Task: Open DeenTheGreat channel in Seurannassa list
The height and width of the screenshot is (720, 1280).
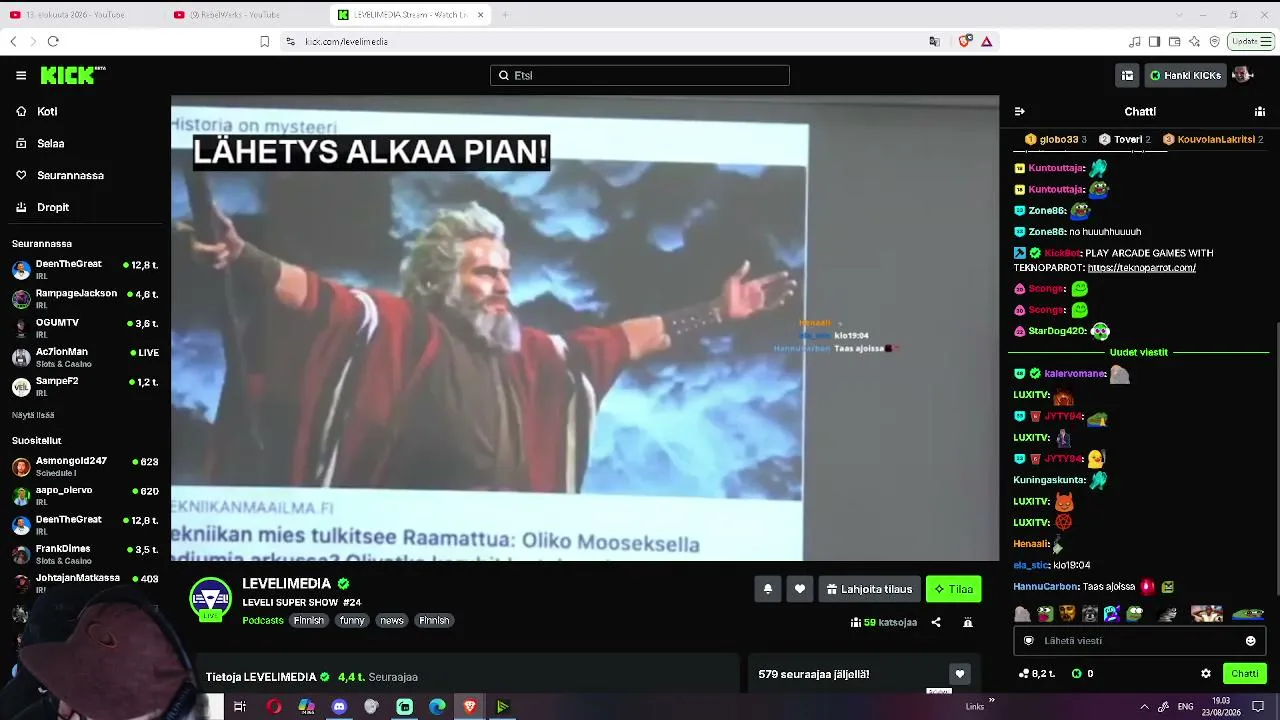Action: tap(85, 269)
